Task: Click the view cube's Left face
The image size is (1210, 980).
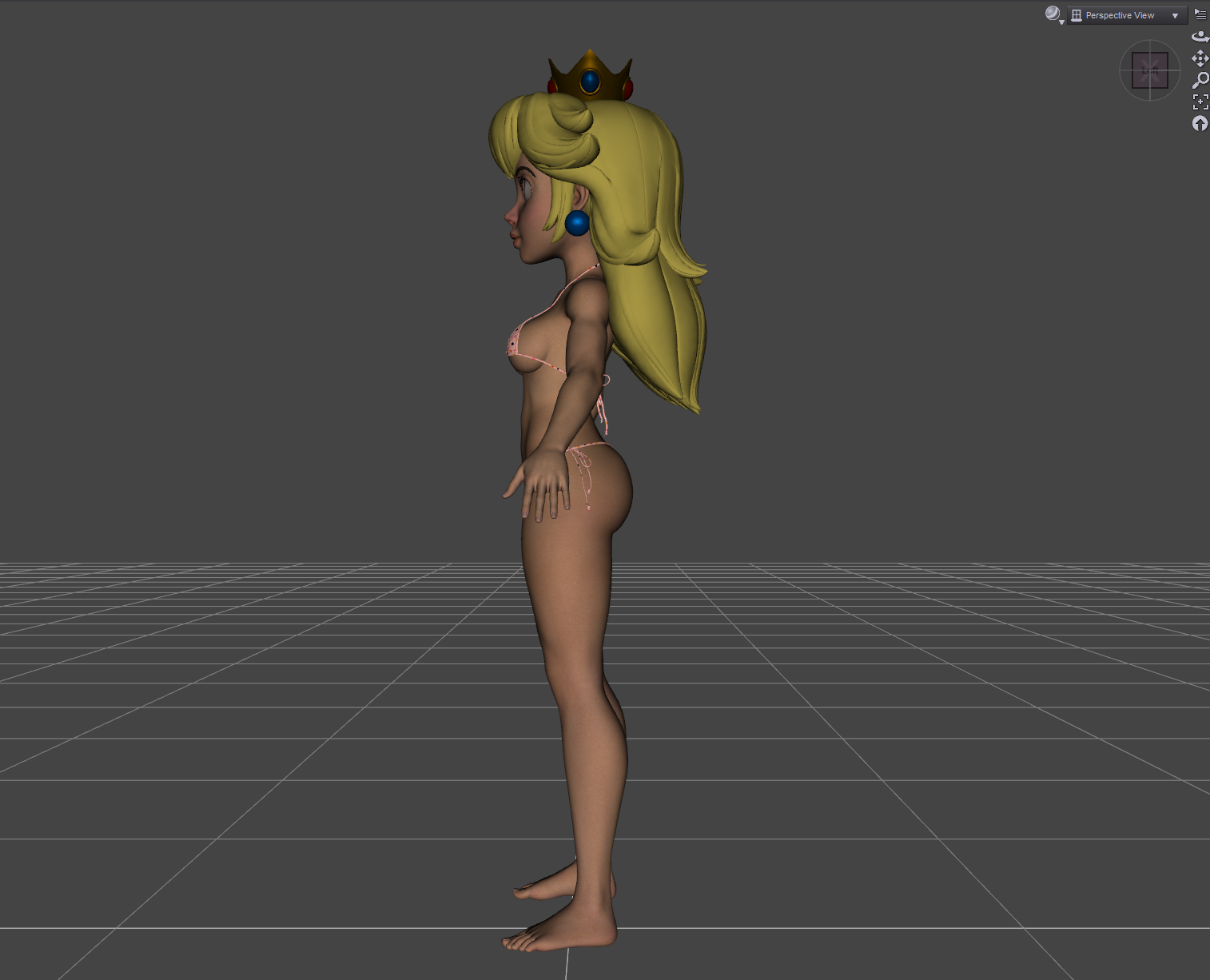Action: point(1150,70)
